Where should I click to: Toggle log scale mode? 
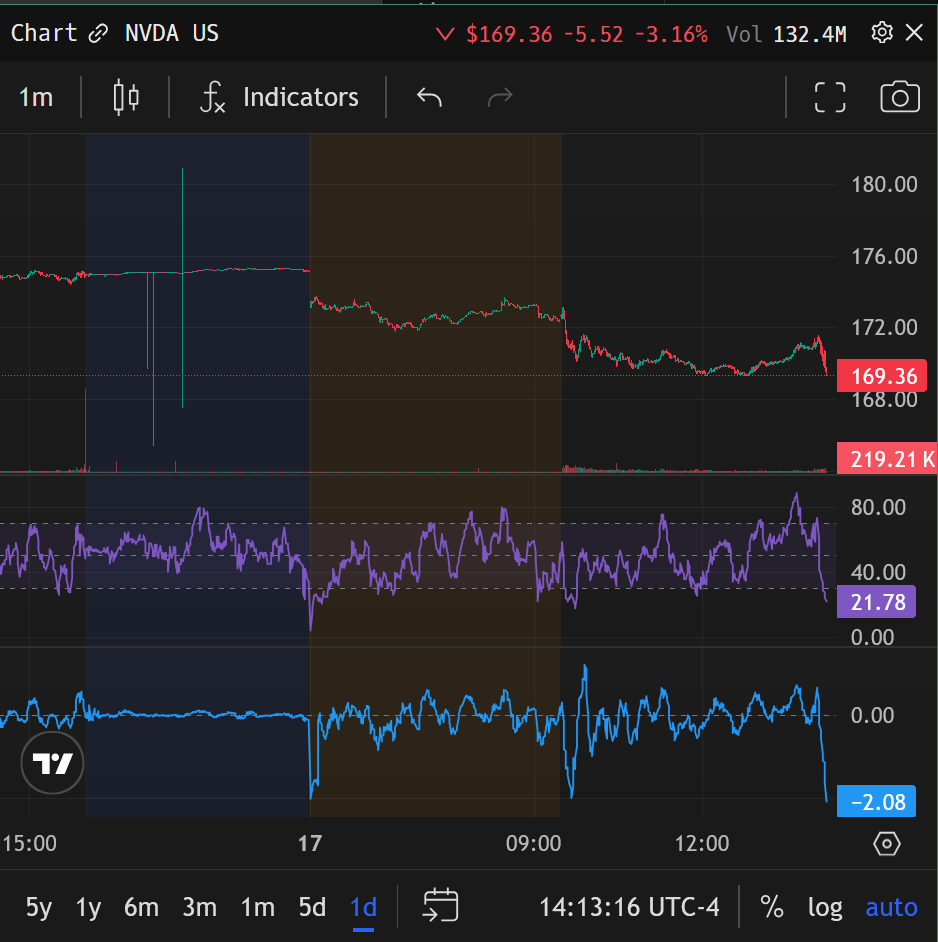(824, 908)
